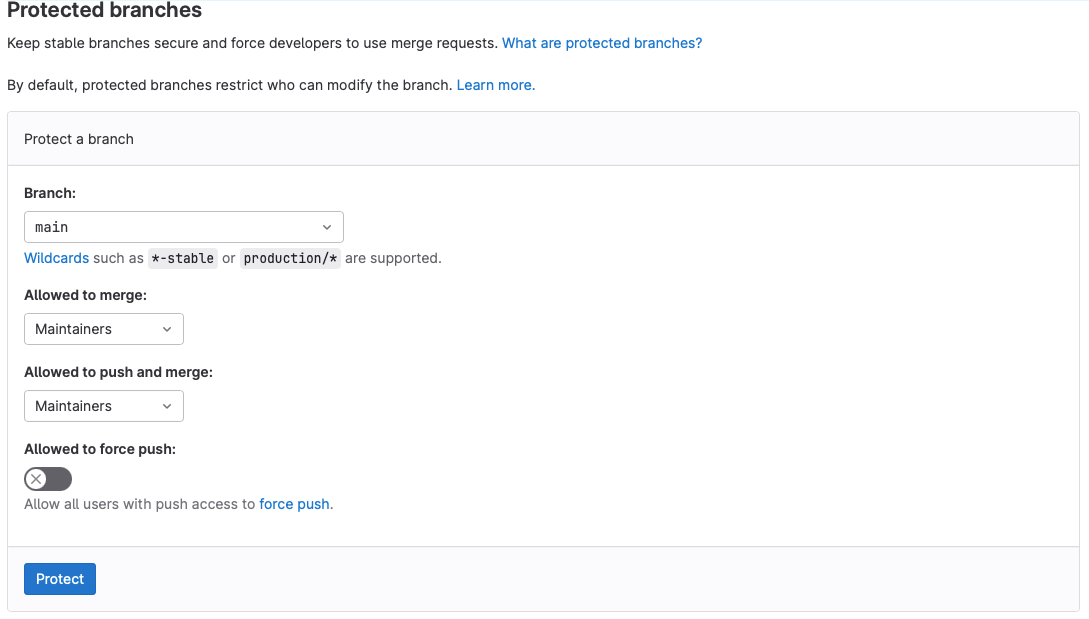Click the 'Allowed to force push:' label
The height and width of the screenshot is (619, 1089).
[100, 449]
